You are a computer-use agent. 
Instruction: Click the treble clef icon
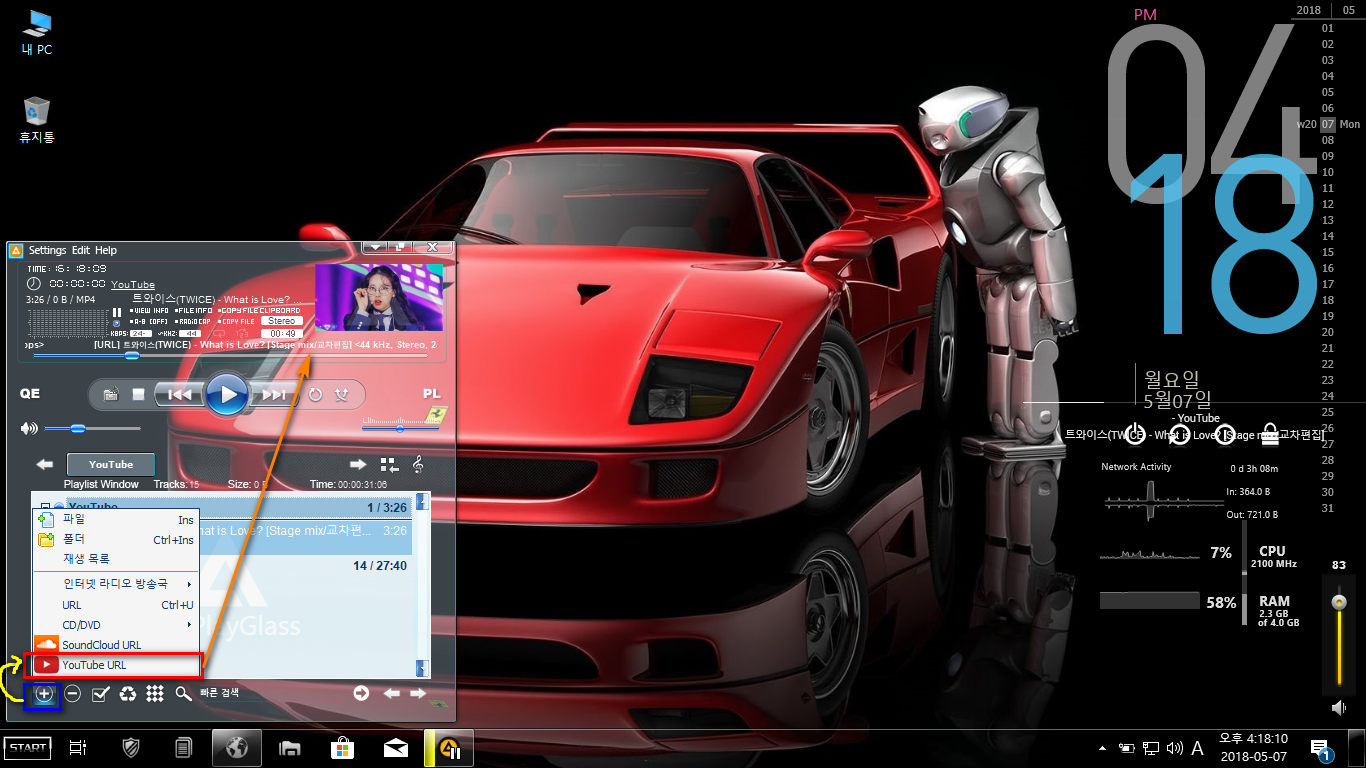418,464
